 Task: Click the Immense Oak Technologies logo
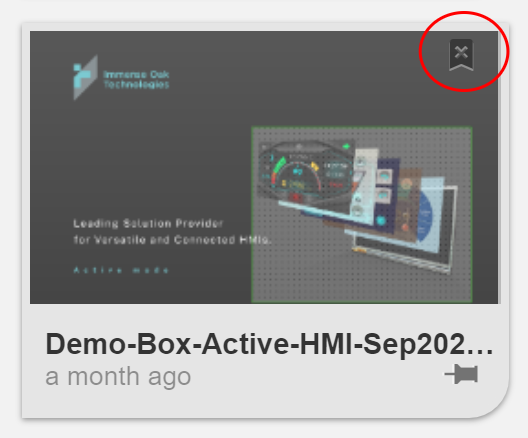point(121,78)
